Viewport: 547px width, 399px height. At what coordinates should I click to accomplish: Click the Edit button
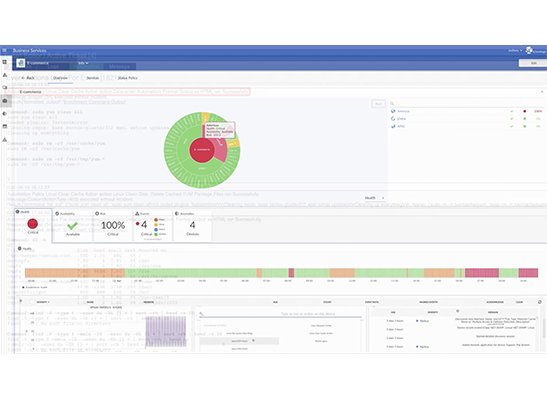point(533,63)
